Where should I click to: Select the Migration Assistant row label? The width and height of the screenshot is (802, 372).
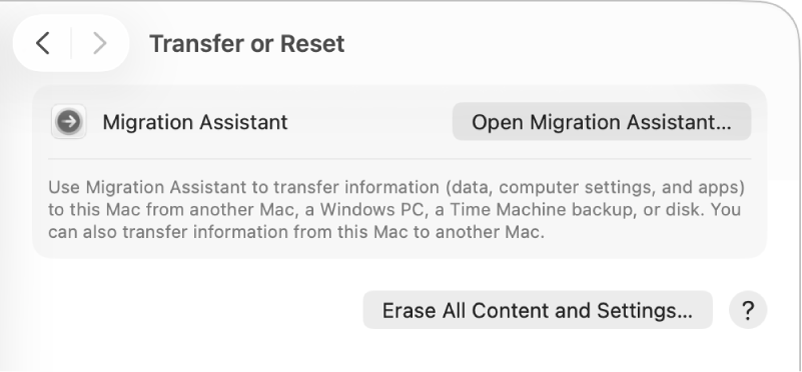195,122
